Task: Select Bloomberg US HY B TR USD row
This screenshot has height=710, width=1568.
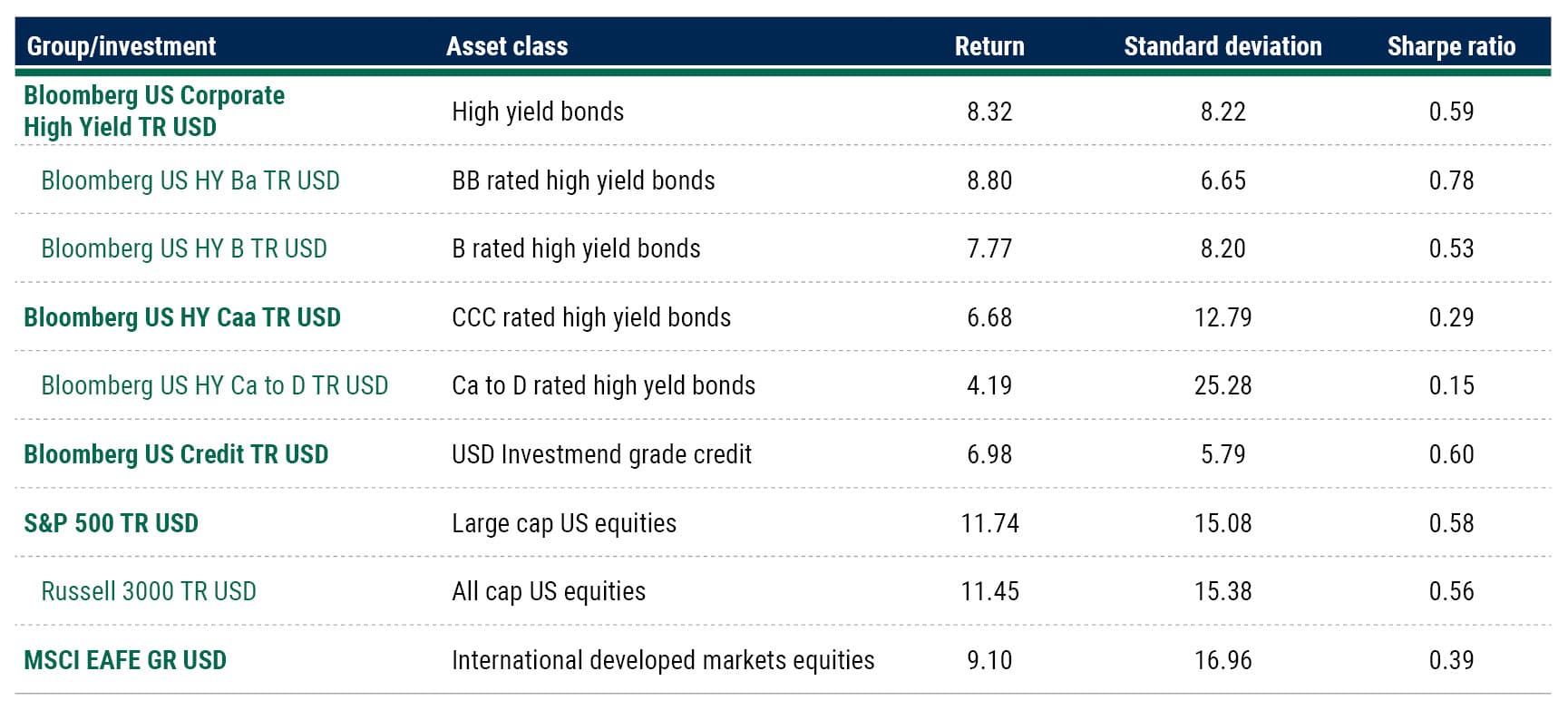Action: 184,248
